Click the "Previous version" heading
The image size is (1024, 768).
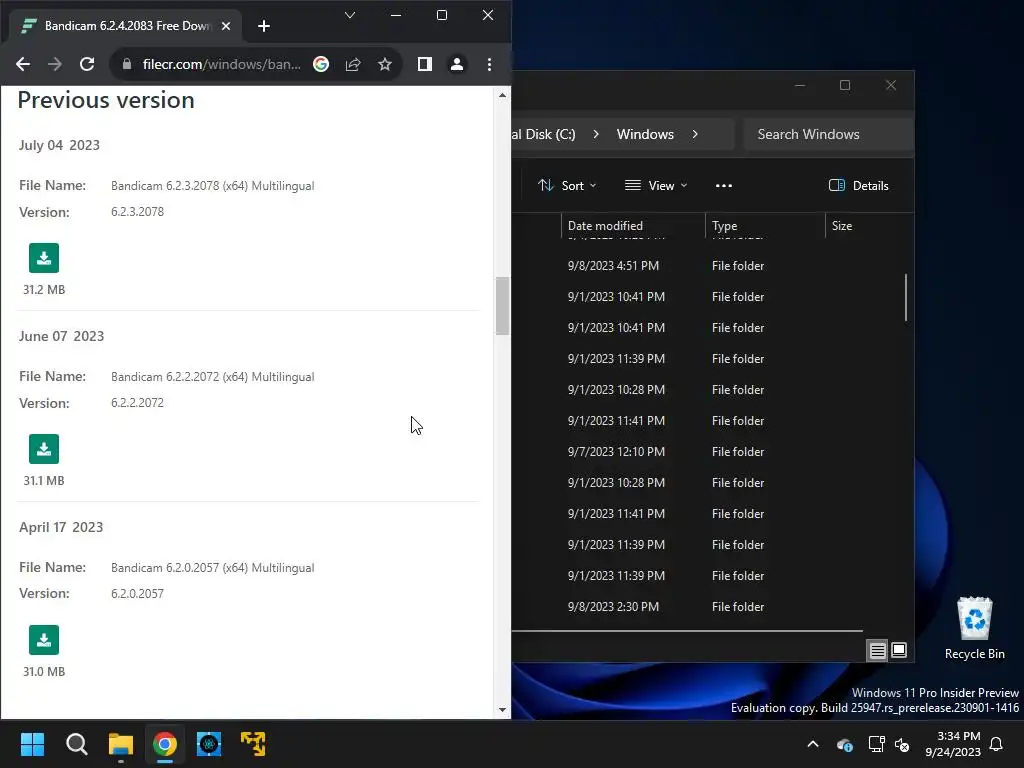(106, 100)
